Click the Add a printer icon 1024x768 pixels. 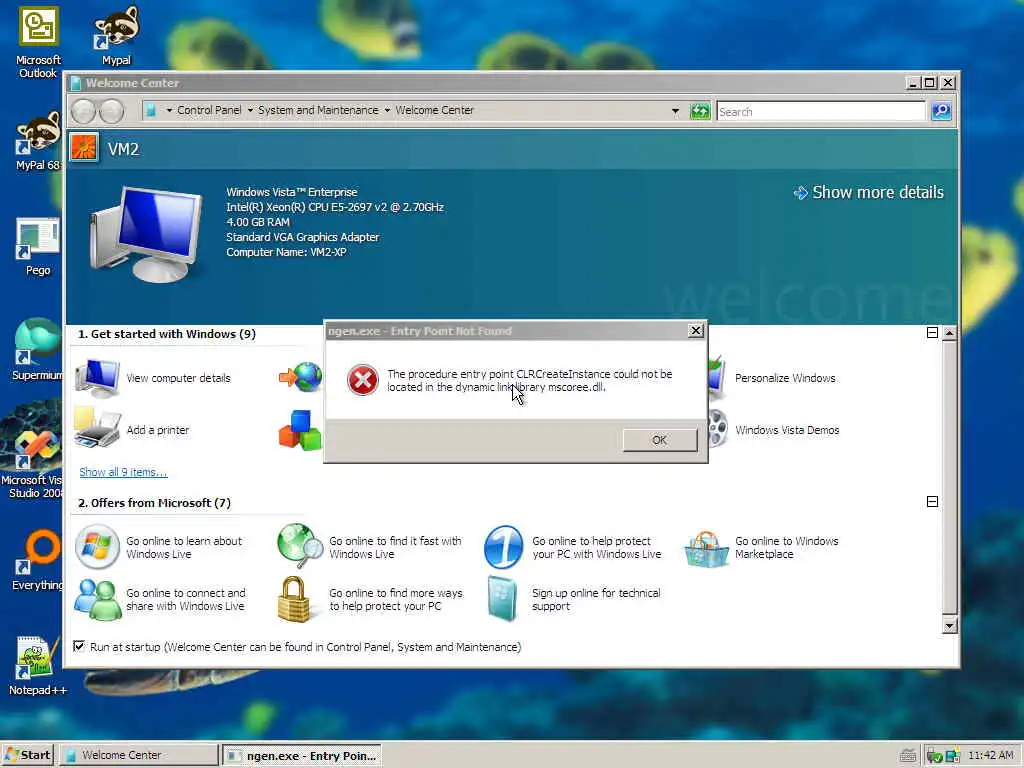97,428
